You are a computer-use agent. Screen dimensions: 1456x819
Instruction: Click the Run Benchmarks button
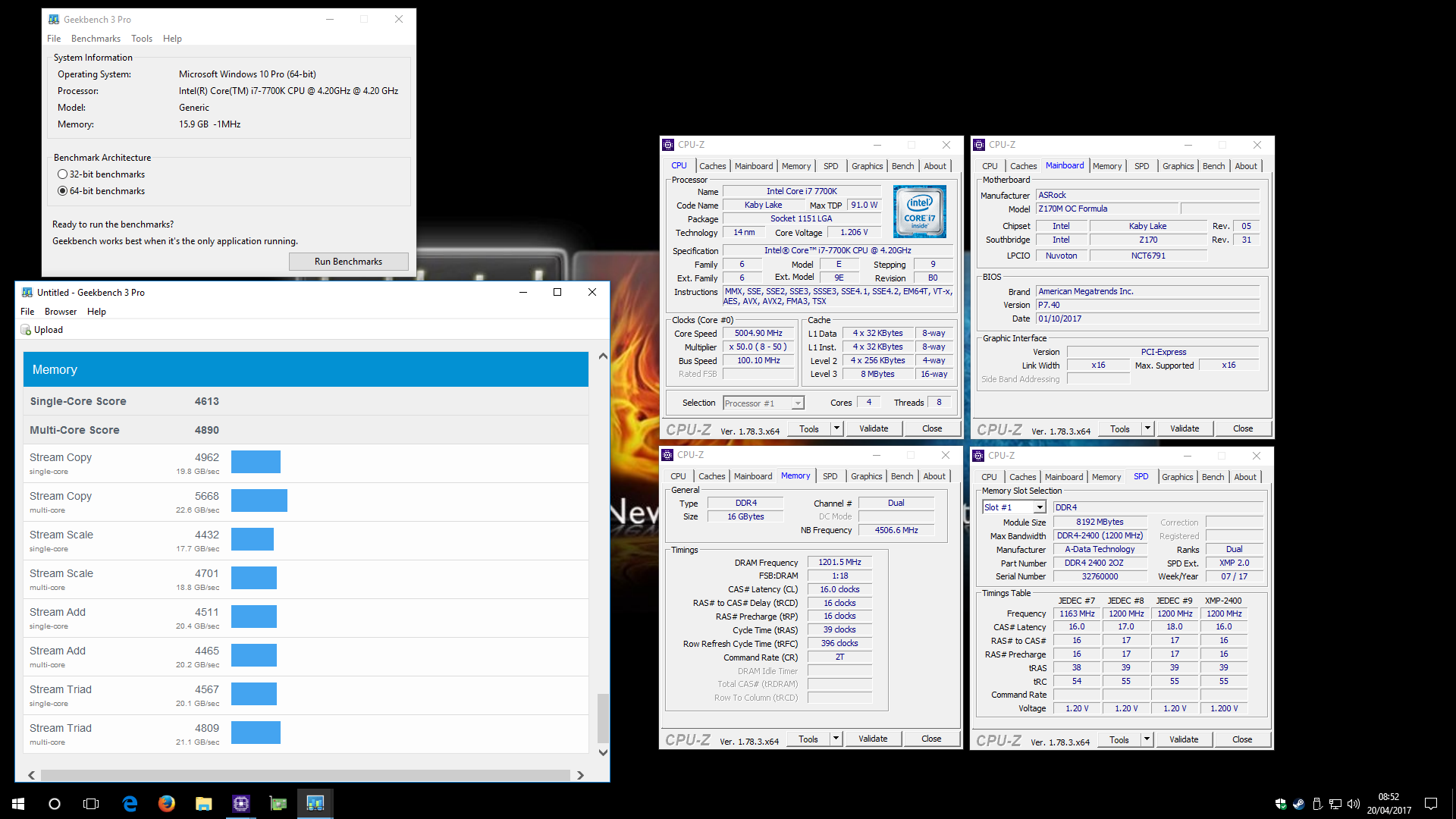pos(348,262)
